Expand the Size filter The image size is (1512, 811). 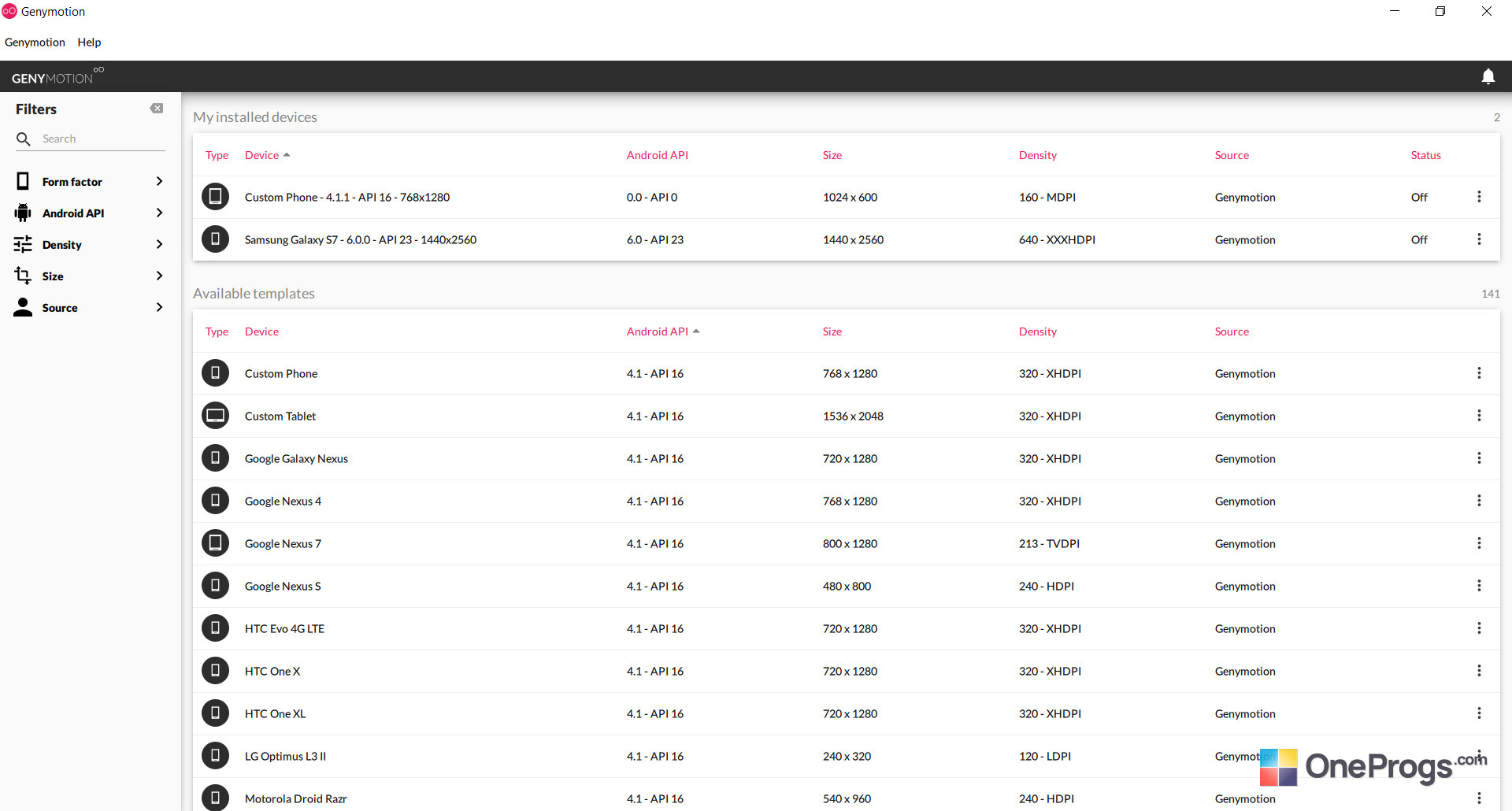[159, 276]
